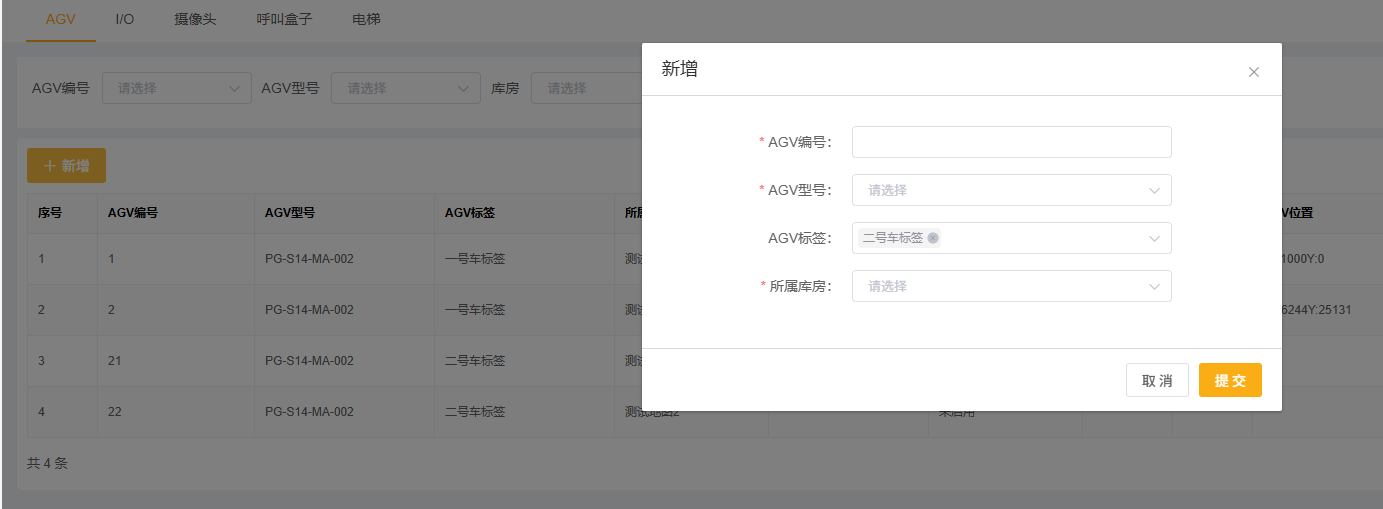Switch to the I/O tab
Viewport: 1383px width, 509px height.
[125, 19]
